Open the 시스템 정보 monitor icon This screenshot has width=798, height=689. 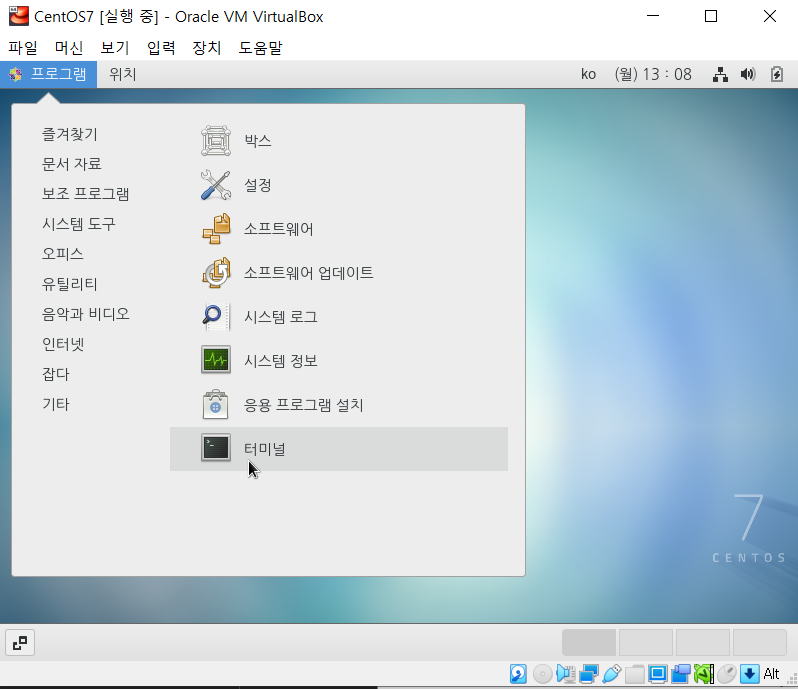coord(216,360)
